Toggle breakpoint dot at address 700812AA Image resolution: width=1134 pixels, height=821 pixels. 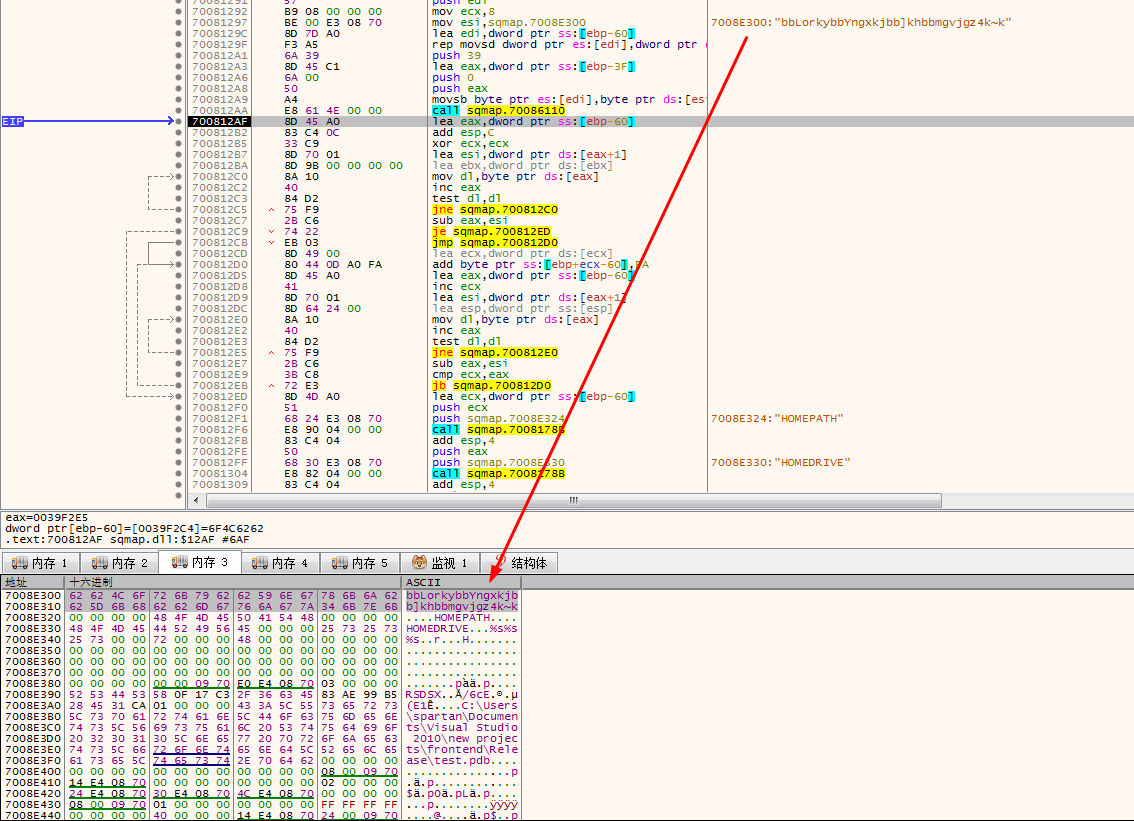pos(179,111)
